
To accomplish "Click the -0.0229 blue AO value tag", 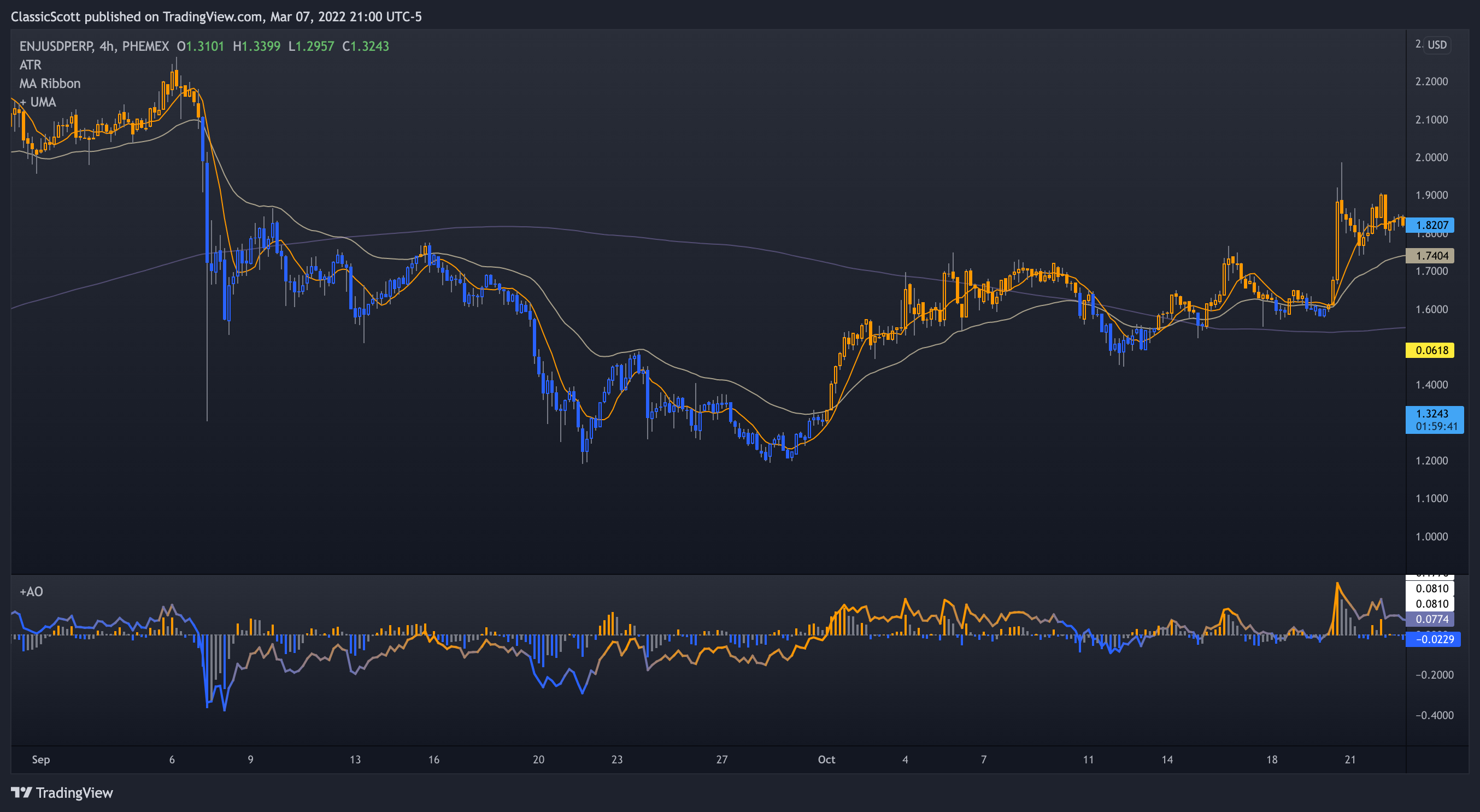I will (x=1433, y=639).
